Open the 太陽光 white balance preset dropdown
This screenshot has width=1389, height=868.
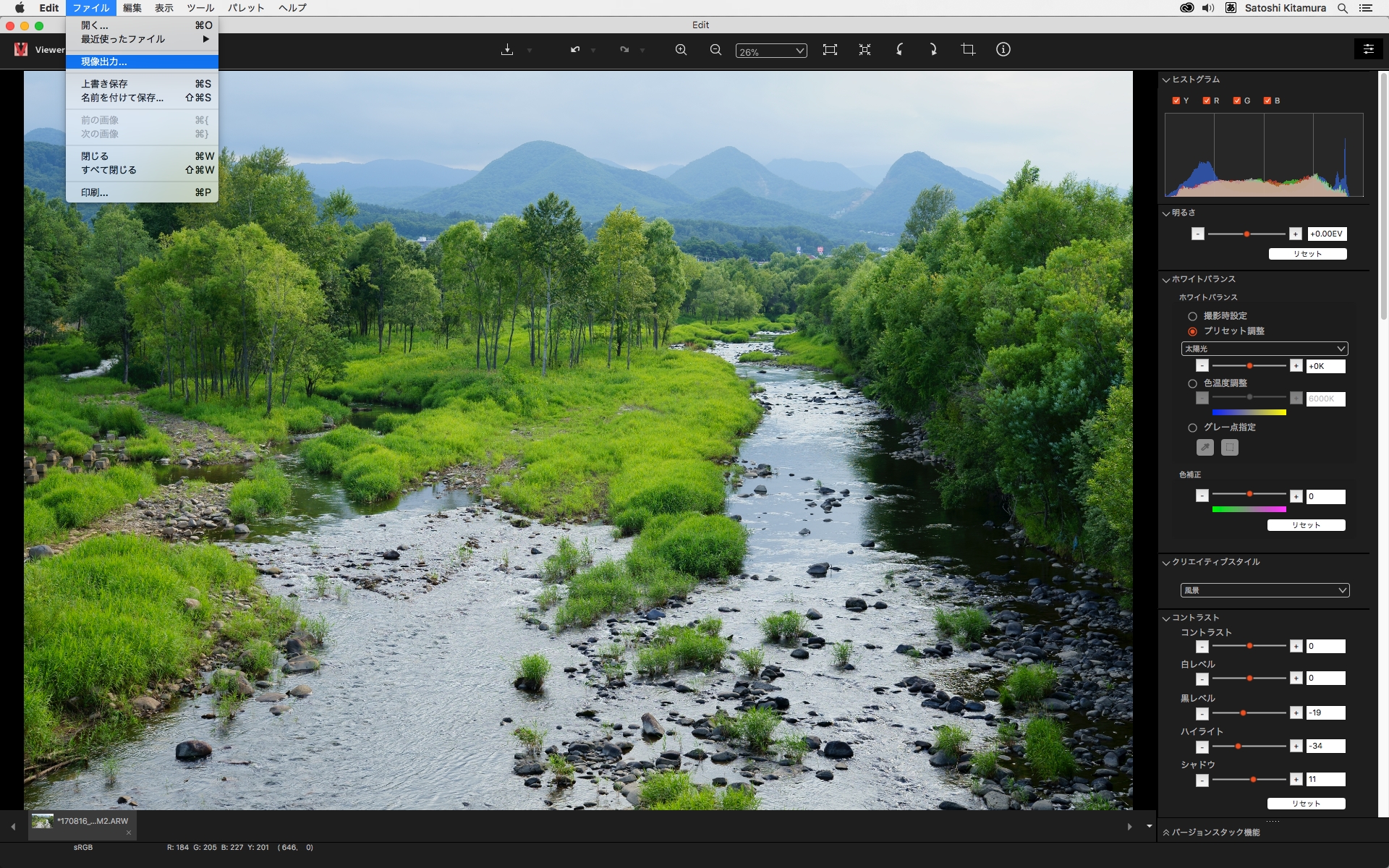click(1264, 349)
